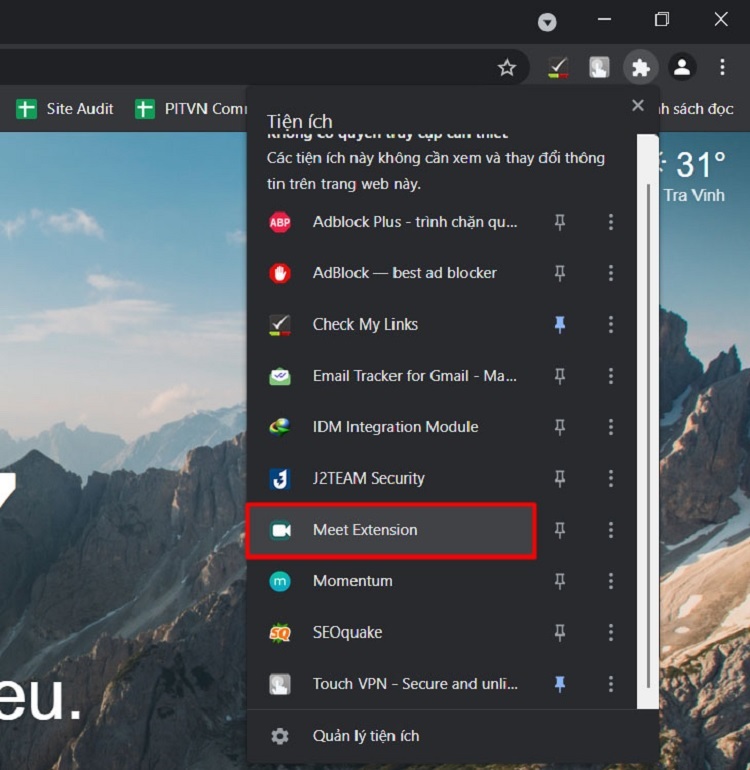Close the Tiện ích extensions popup
The width and height of the screenshot is (750, 770).
[638, 105]
